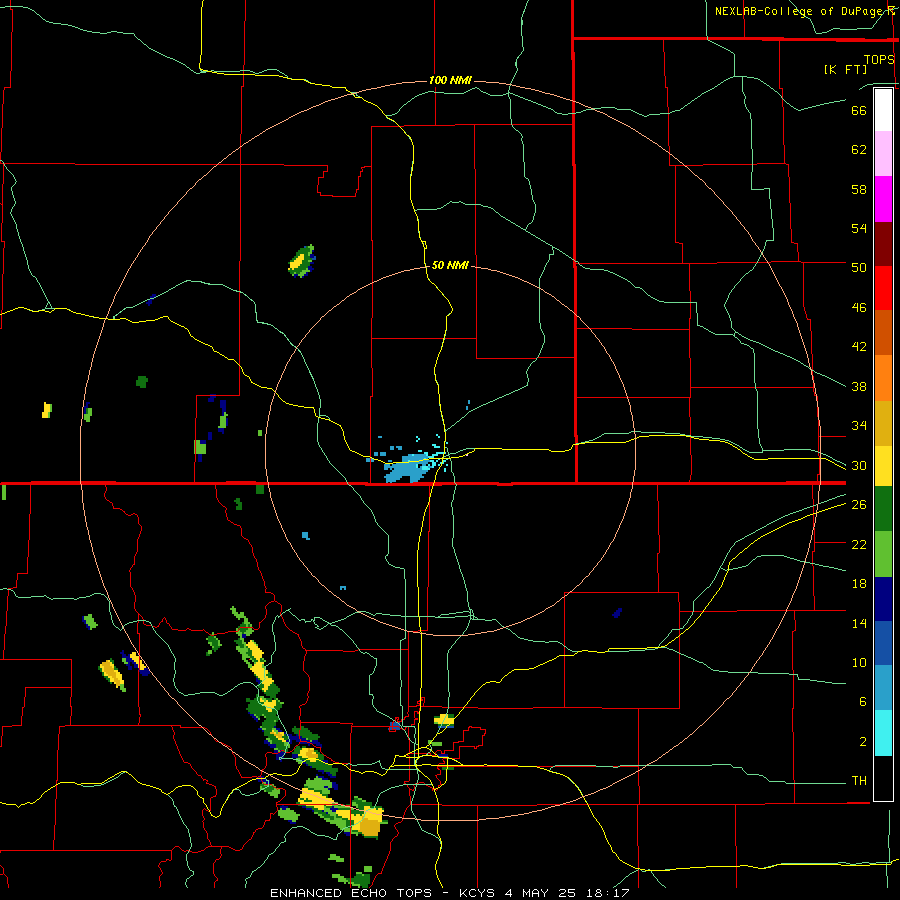Click the legend value "66"

[859, 110]
